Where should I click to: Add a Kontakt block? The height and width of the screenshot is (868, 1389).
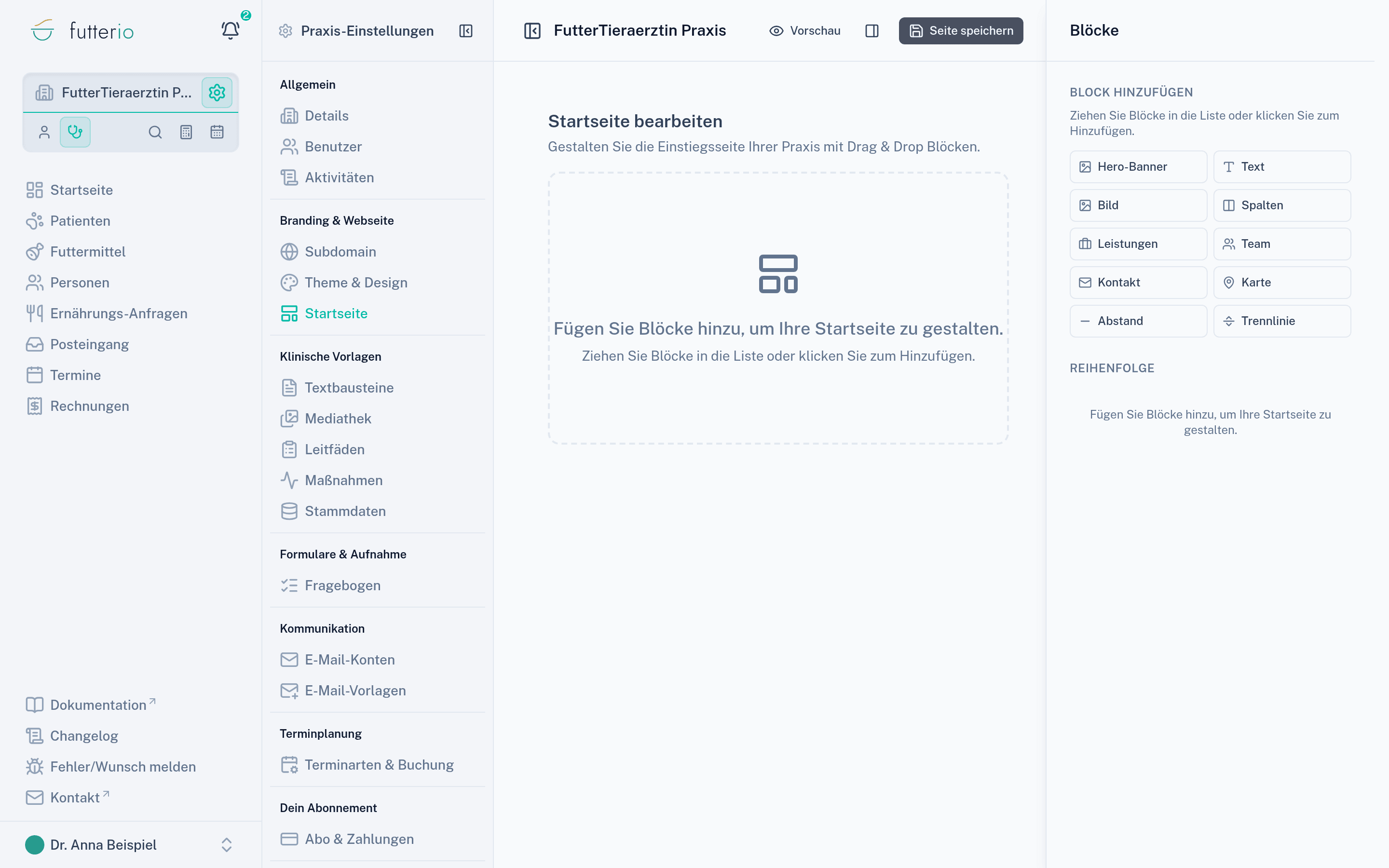tap(1138, 283)
